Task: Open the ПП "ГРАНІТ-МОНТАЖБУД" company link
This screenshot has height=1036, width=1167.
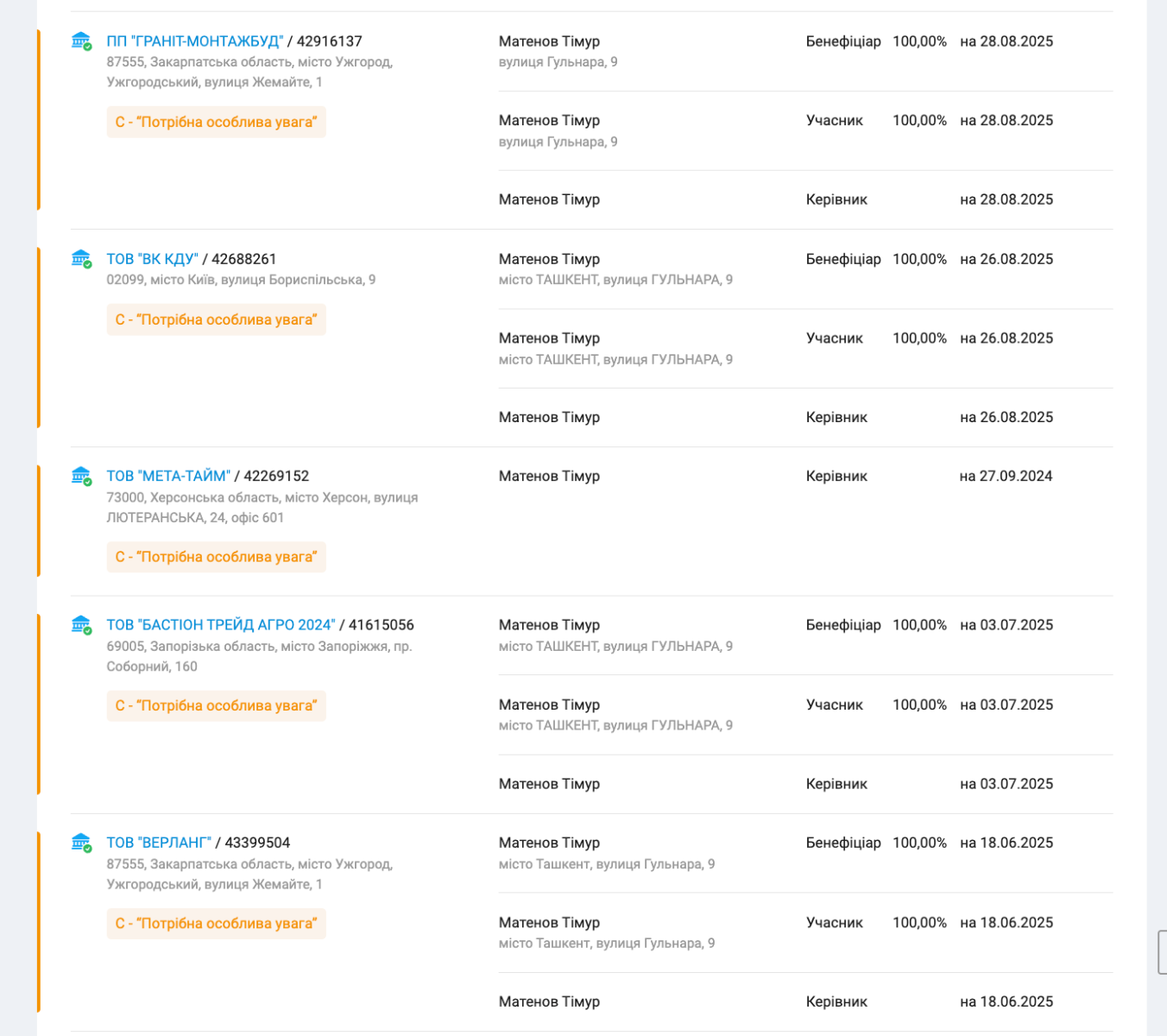Action: pos(195,41)
